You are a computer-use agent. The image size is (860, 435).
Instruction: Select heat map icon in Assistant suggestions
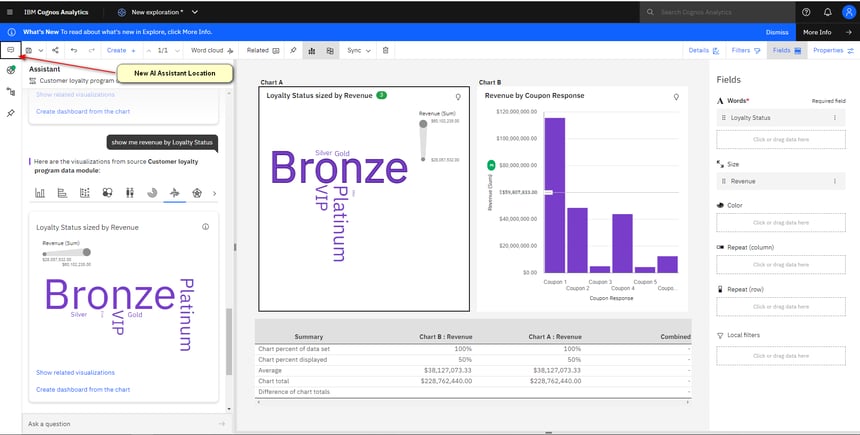pos(84,193)
